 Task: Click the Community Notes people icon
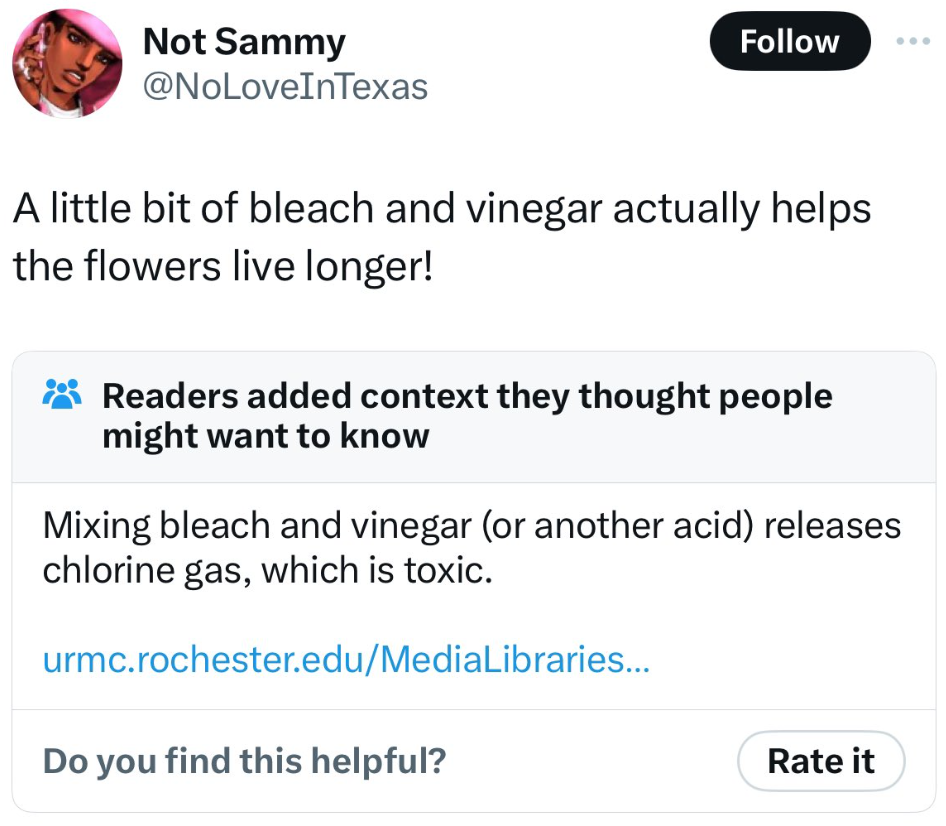tap(62, 397)
